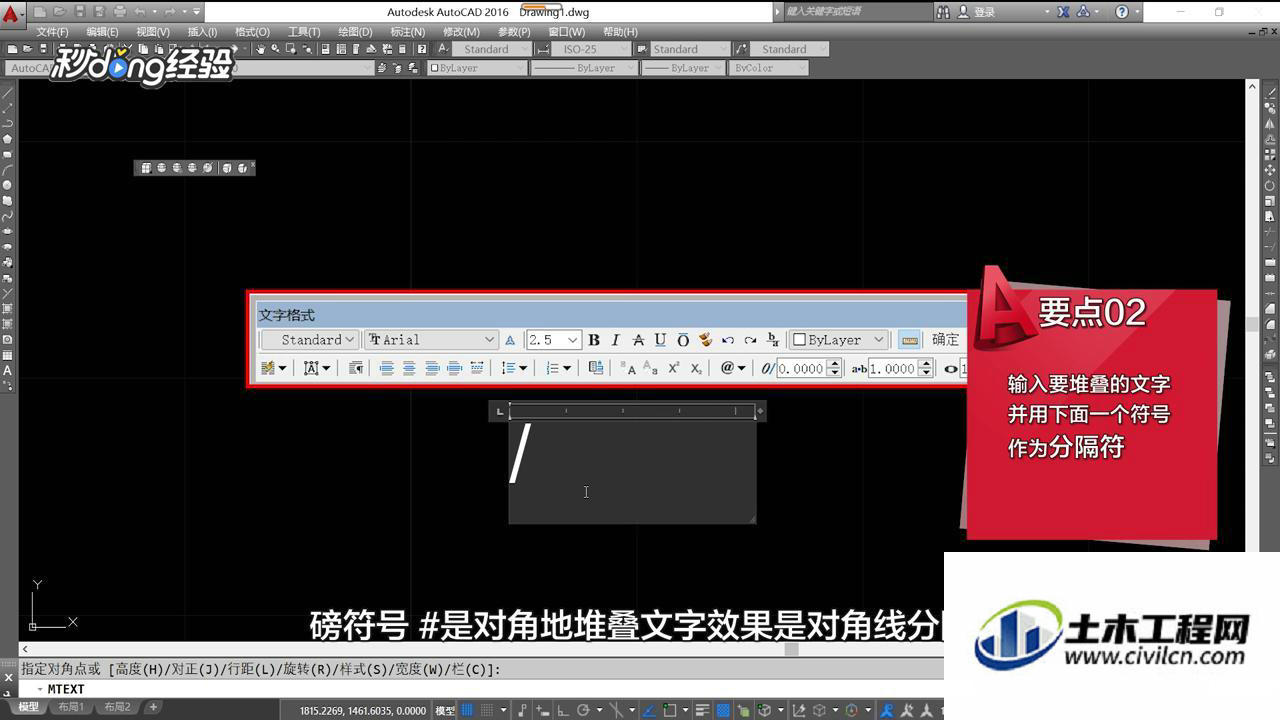The width and height of the screenshot is (1280, 720).
Task: Center the text alignment
Action: [409, 368]
